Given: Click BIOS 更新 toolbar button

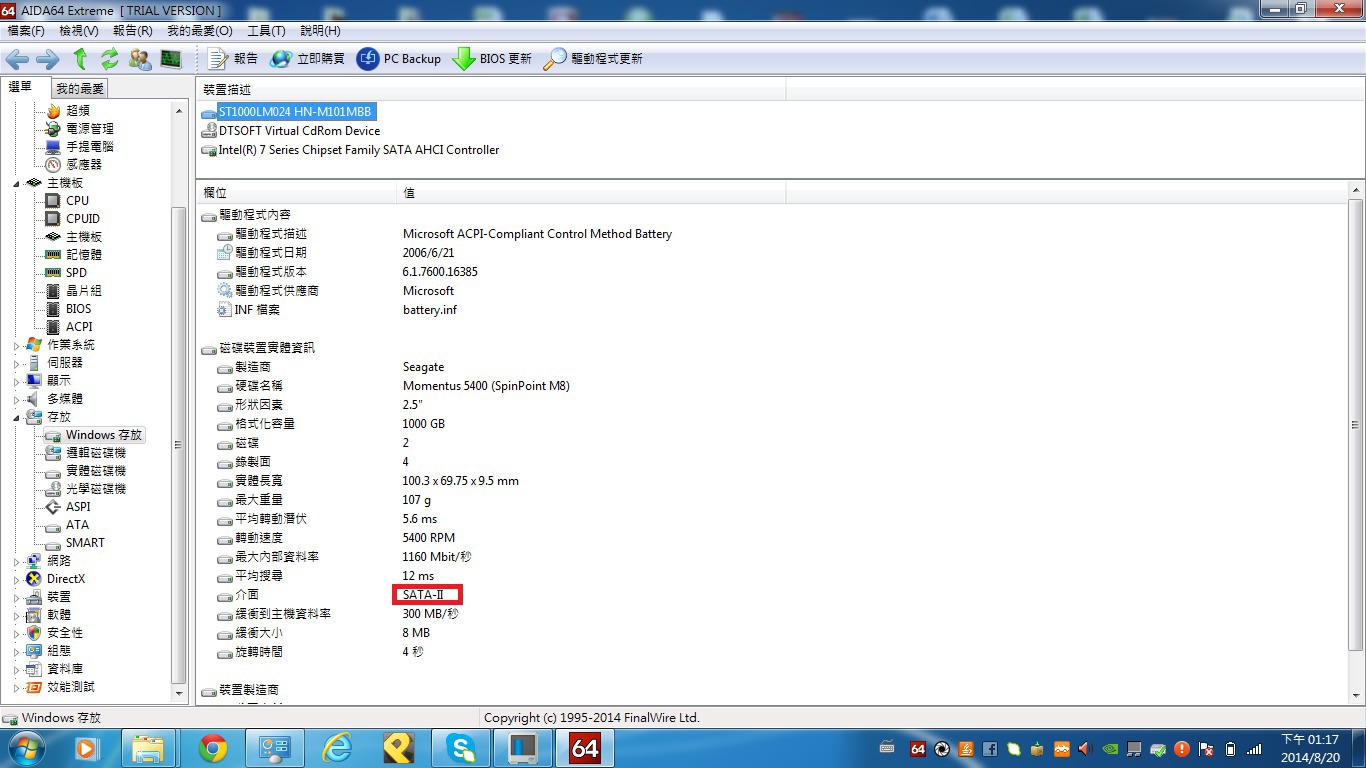Looking at the screenshot, I should (x=492, y=59).
